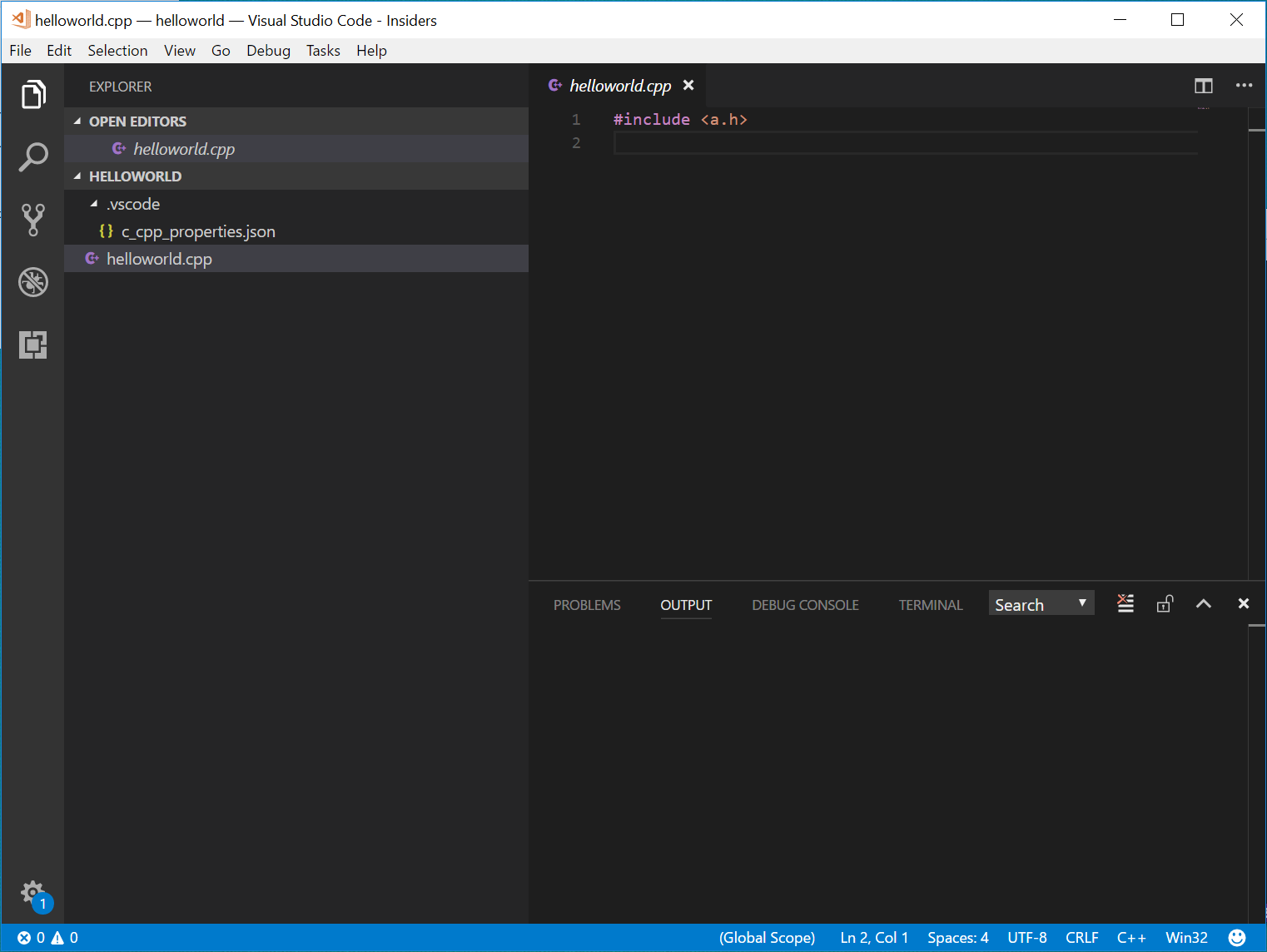Switch to the OUTPUT panel tab
1267x952 pixels.
pos(686,605)
